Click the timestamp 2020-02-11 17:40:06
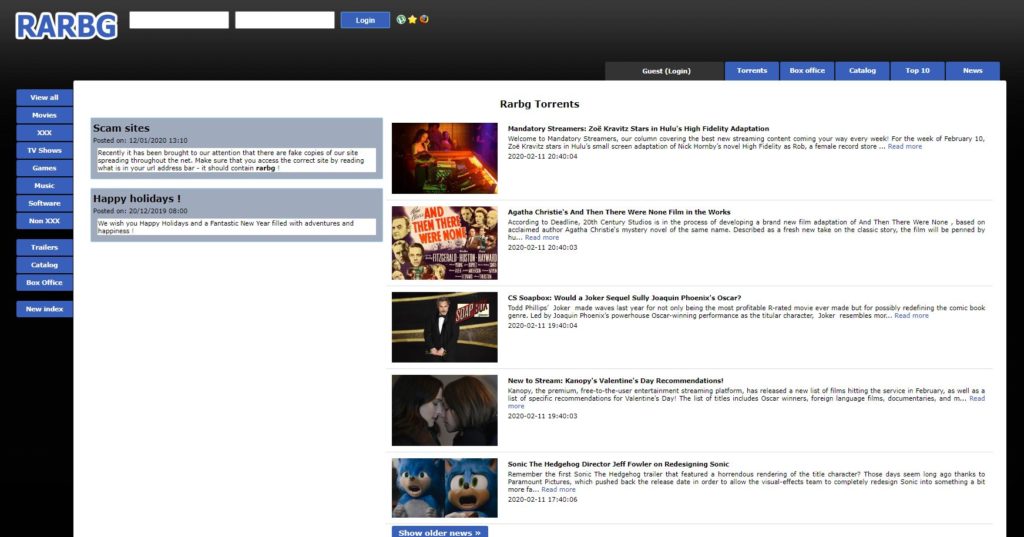Image resolution: width=1024 pixels, height=537 pixels. [542, 500]
